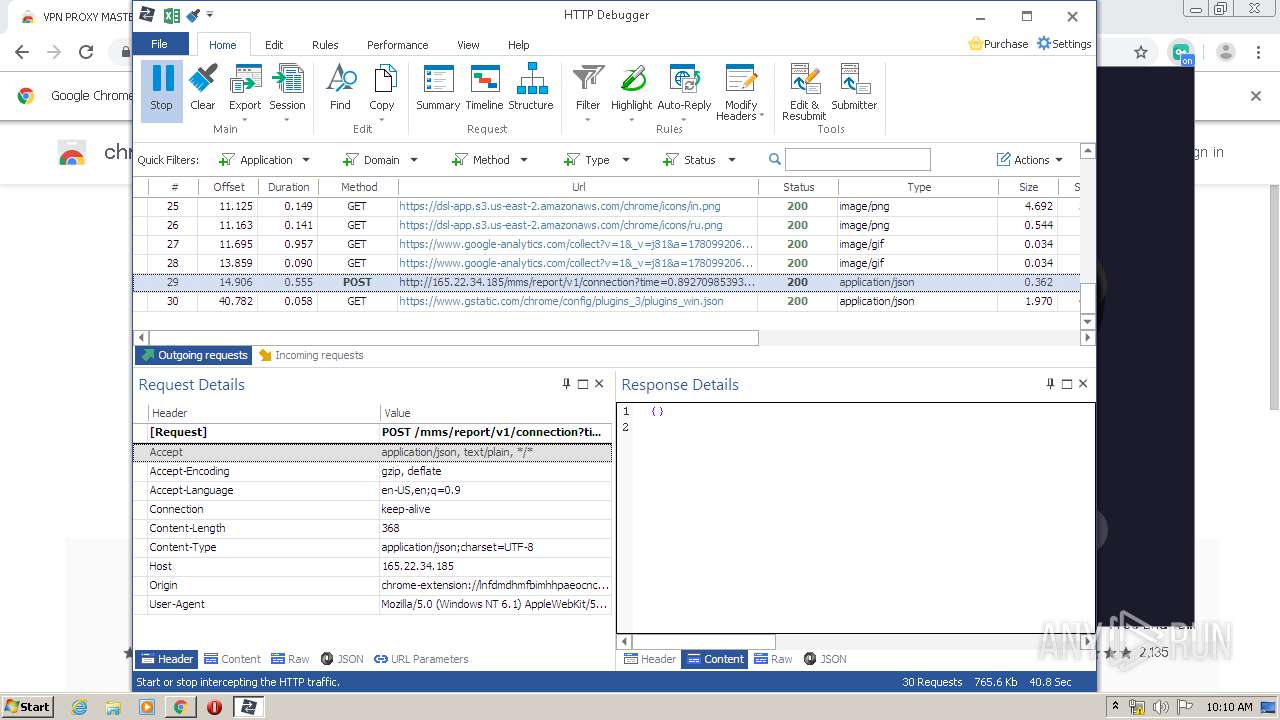Switch to the View ribbon tab
This screenshot has width=1280, height=720.
point(468,45)
